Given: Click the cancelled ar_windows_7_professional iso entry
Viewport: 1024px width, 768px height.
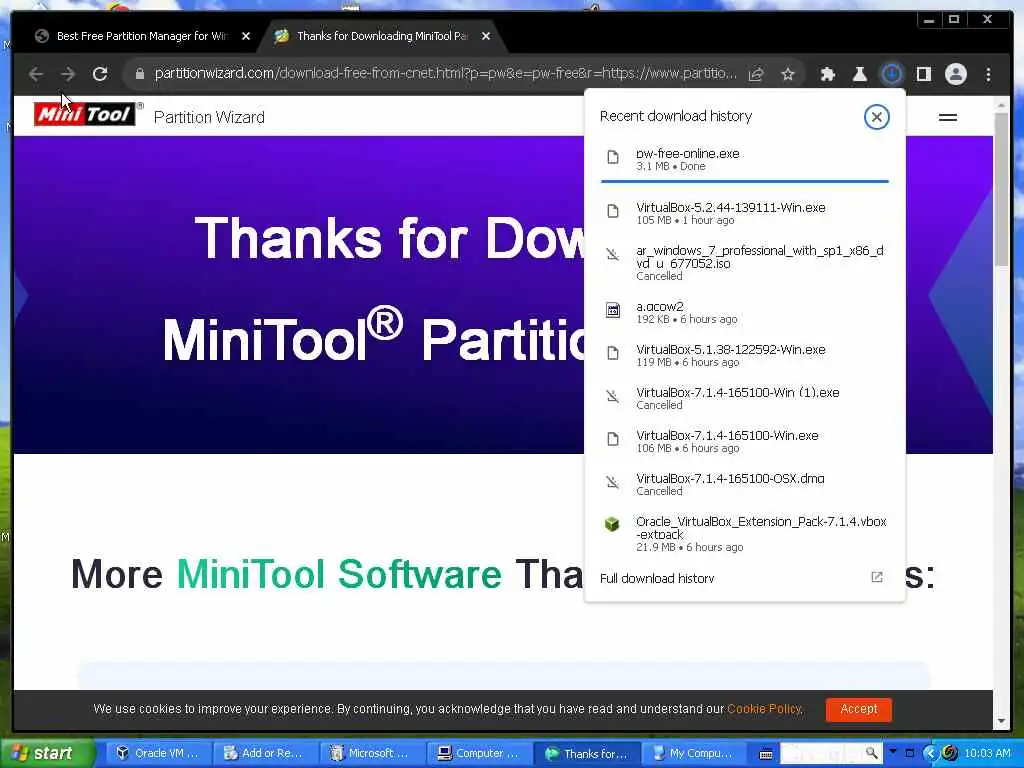Looking at the screenshot, I should pyautogui.click(x=744, y=263).
